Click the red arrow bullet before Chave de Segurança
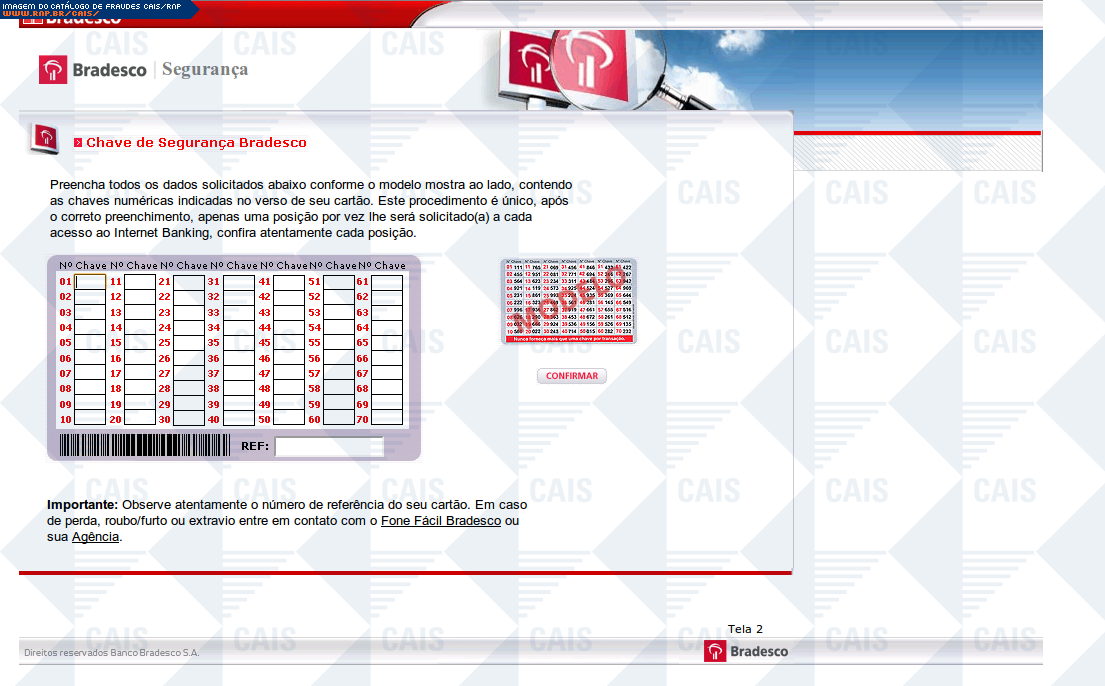Viewport: 1105px width, 686px height. tap(78, 143)
